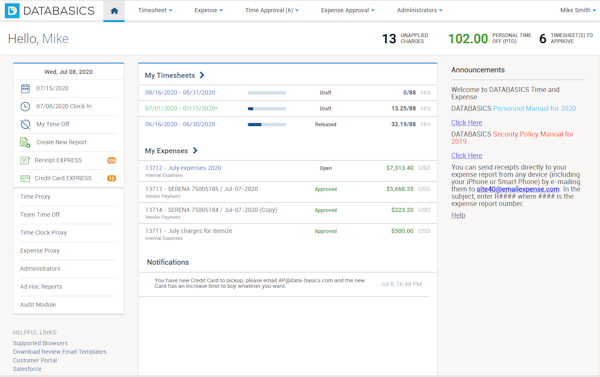Click the clock icon for Clock In
This screenshot has height=377, width=600.
click(25, 106)
